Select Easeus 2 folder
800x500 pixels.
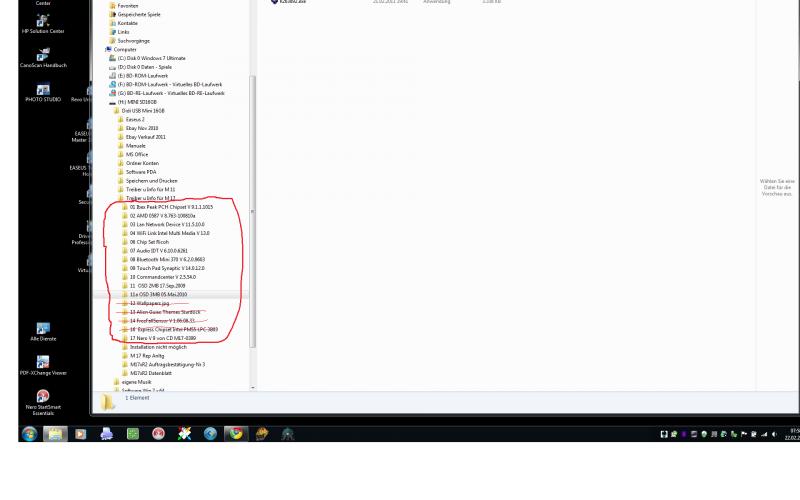(131, 119)
